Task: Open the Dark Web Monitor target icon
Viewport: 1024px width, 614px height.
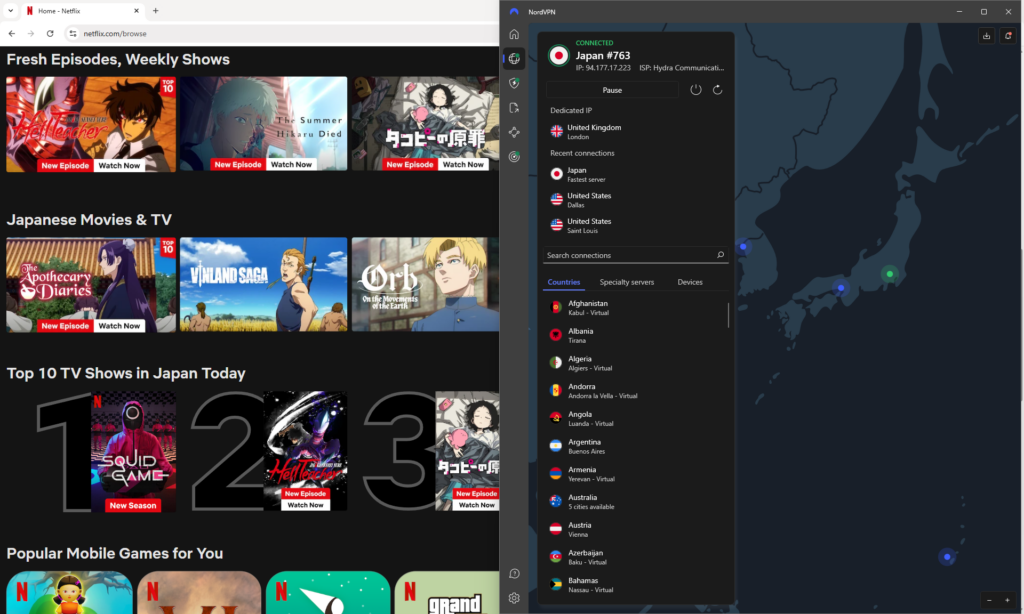Action: click(514, 157)
